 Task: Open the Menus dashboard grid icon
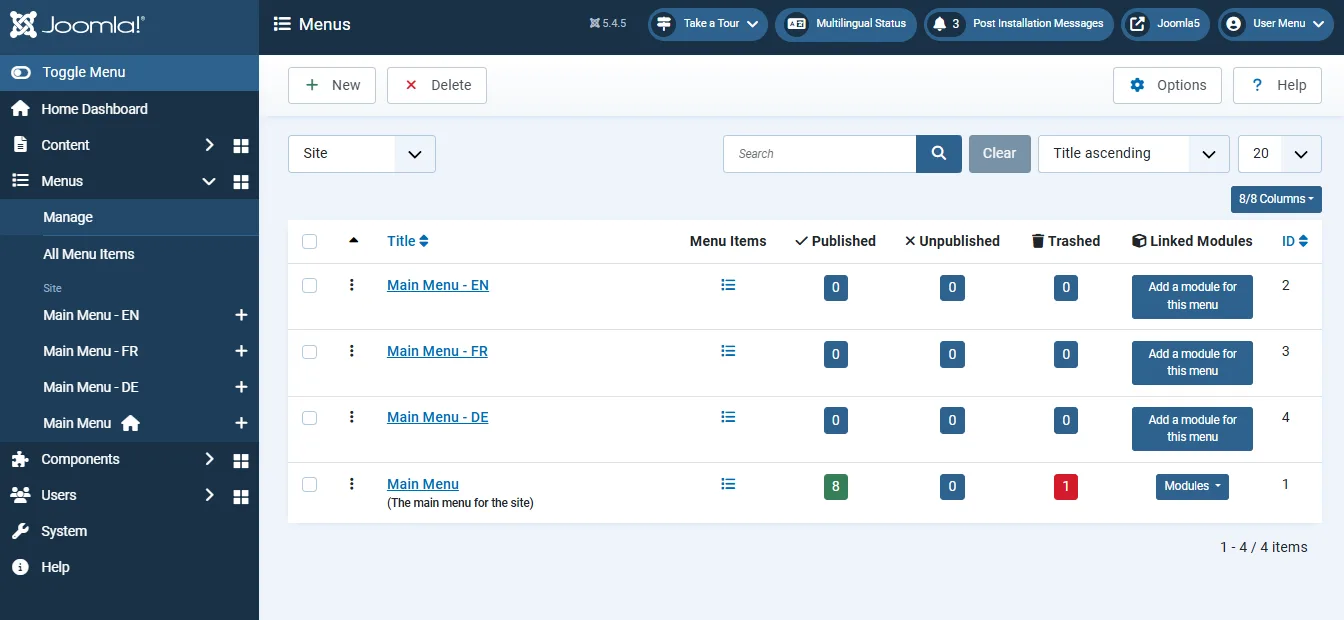pyautogui.click(x=241, y=181)
